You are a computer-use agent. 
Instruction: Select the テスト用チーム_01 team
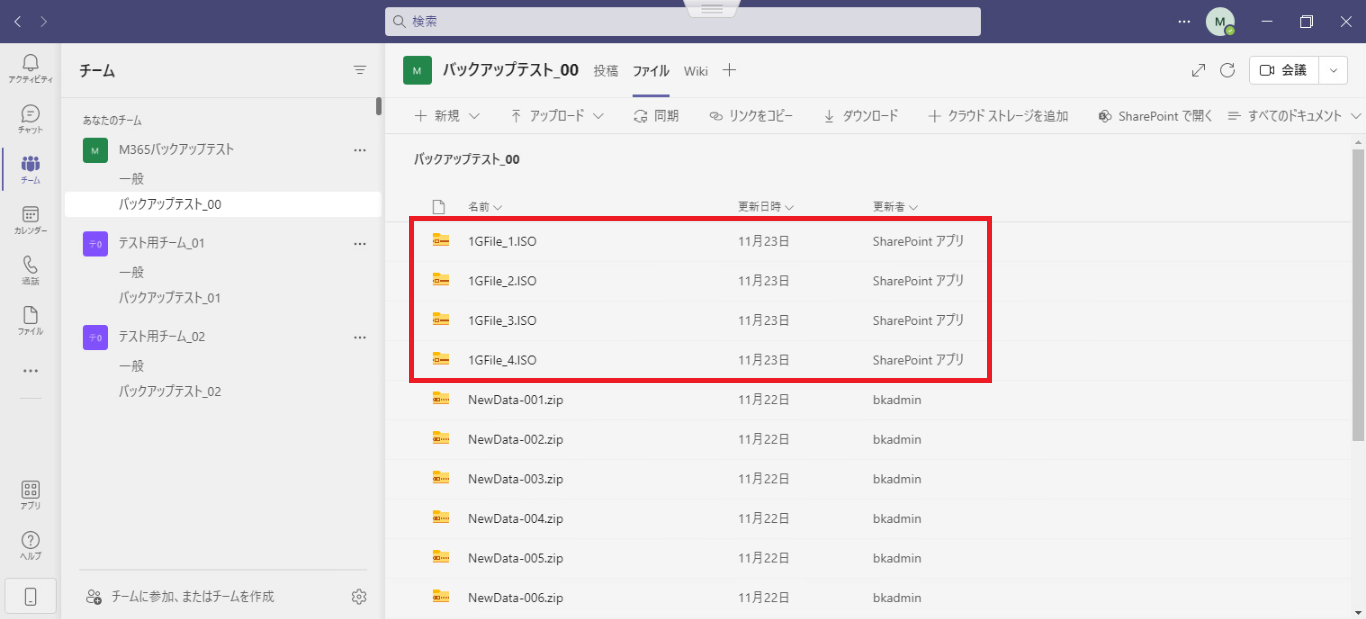(x=162, y=243)
